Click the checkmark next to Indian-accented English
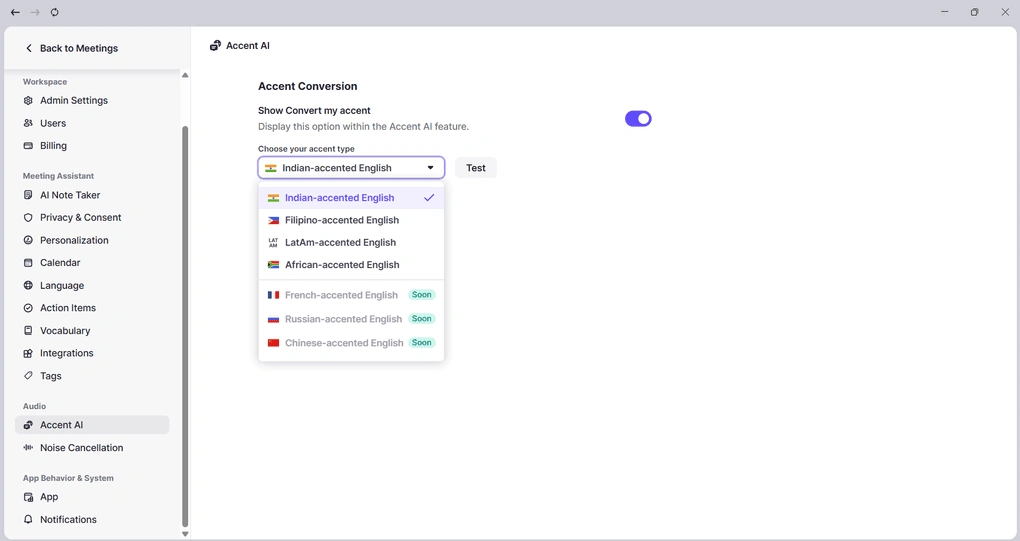 tap(429, 198)
